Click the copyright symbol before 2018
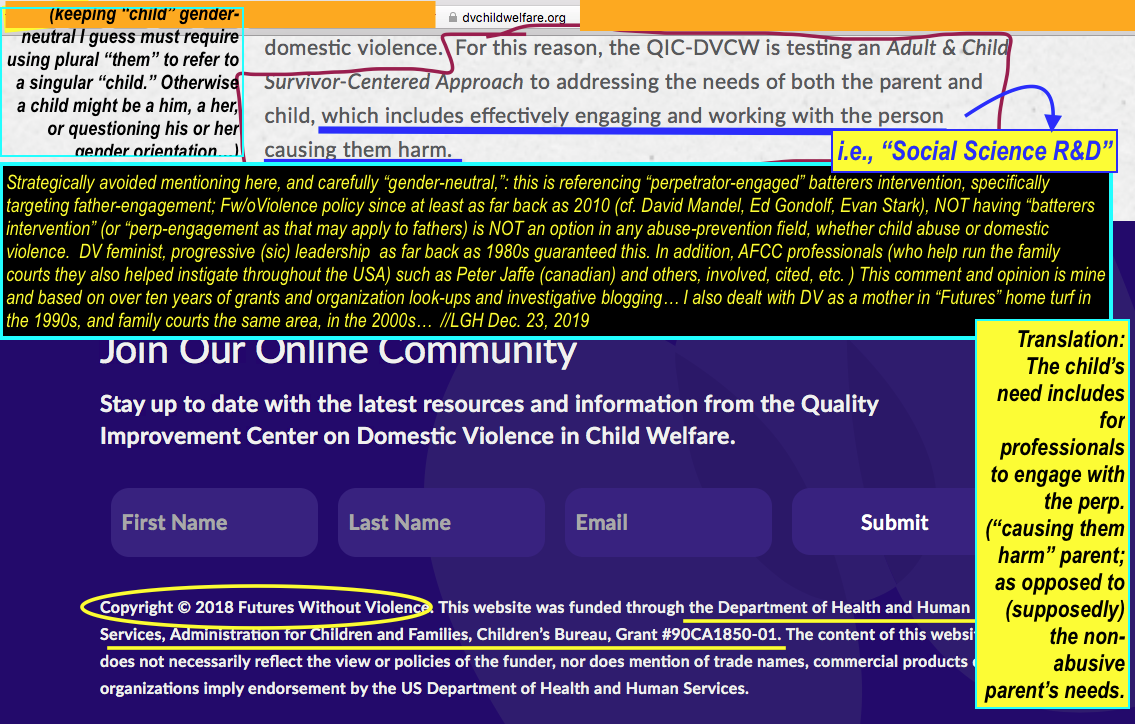Screen dimensions: 1135x724 (x=183, y=607)
